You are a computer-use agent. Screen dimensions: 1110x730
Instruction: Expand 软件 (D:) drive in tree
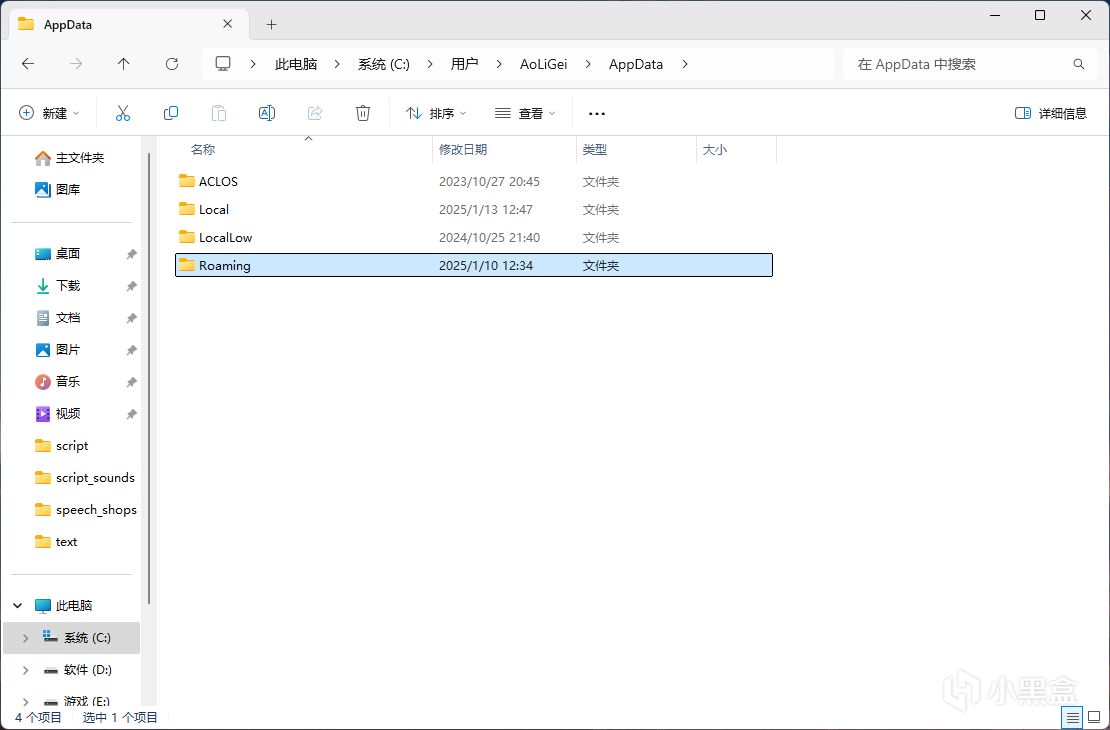coord(25,670)
